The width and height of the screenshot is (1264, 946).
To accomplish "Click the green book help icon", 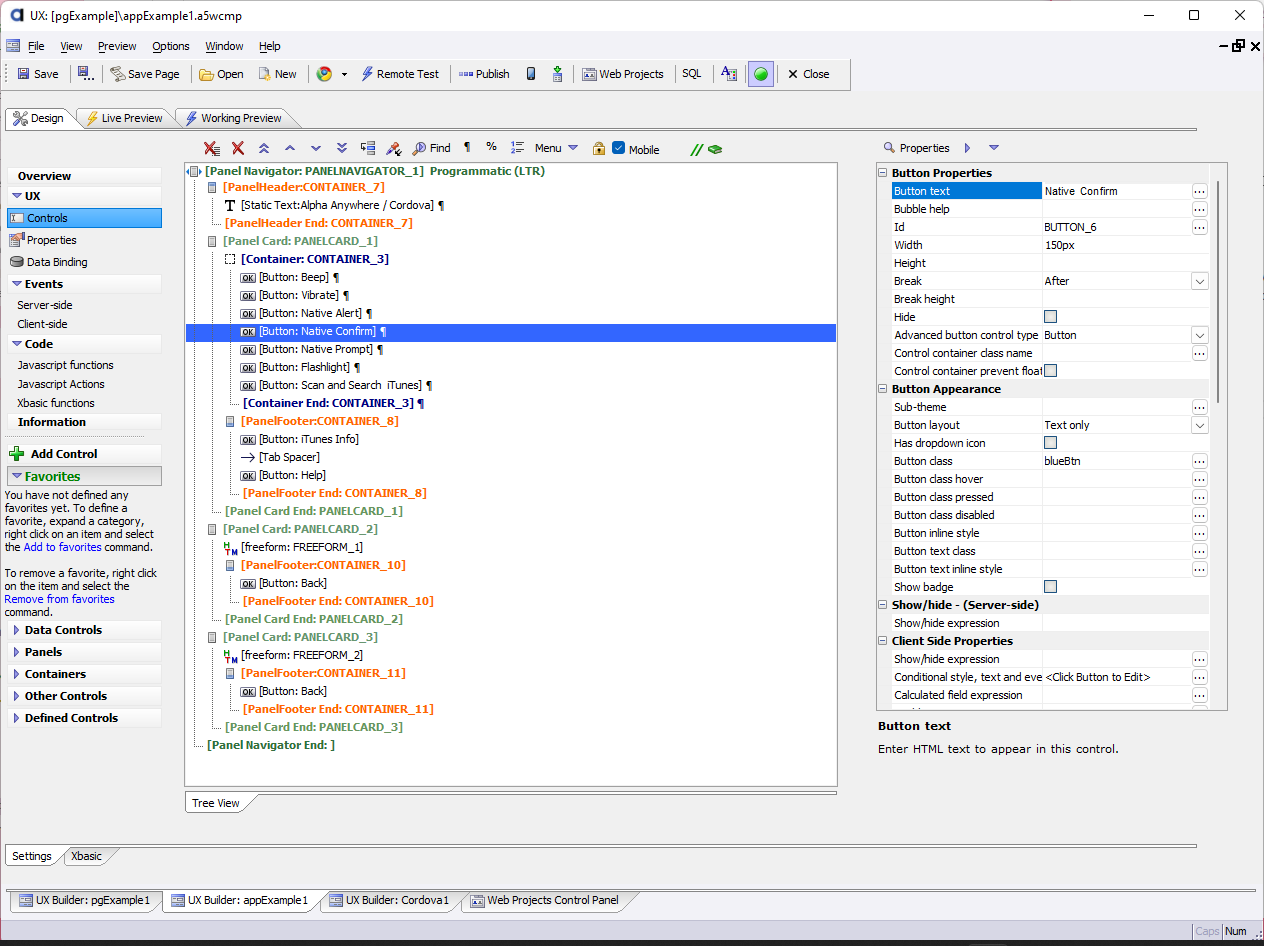I will (x=715, y=149).
